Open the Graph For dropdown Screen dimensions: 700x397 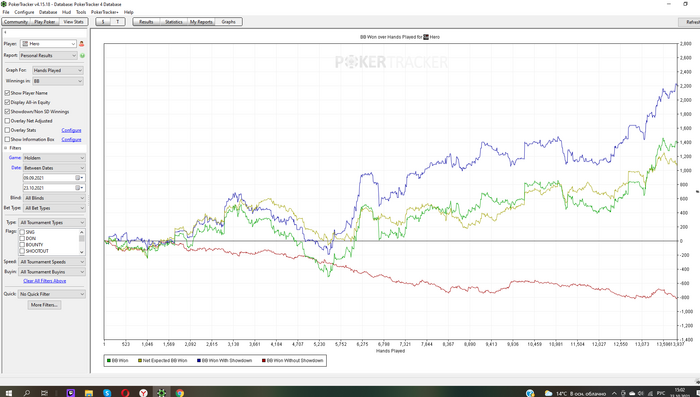point(58,70)
